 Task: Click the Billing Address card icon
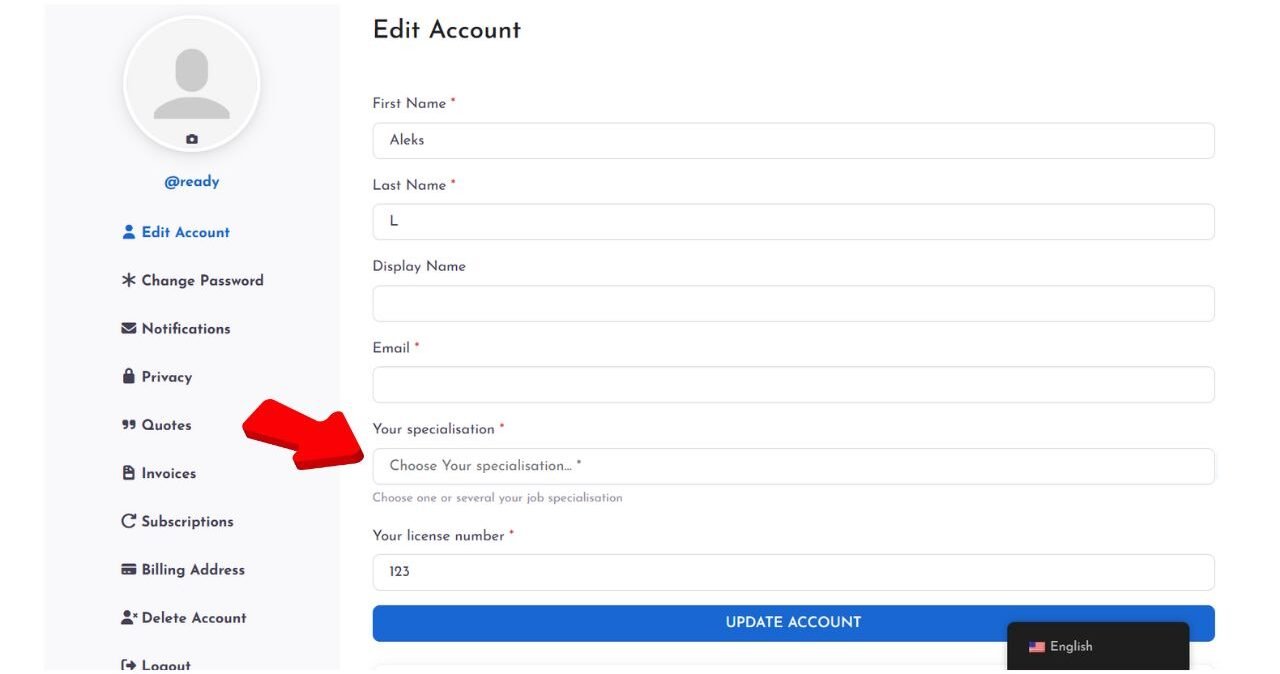[x=128, y=569]
